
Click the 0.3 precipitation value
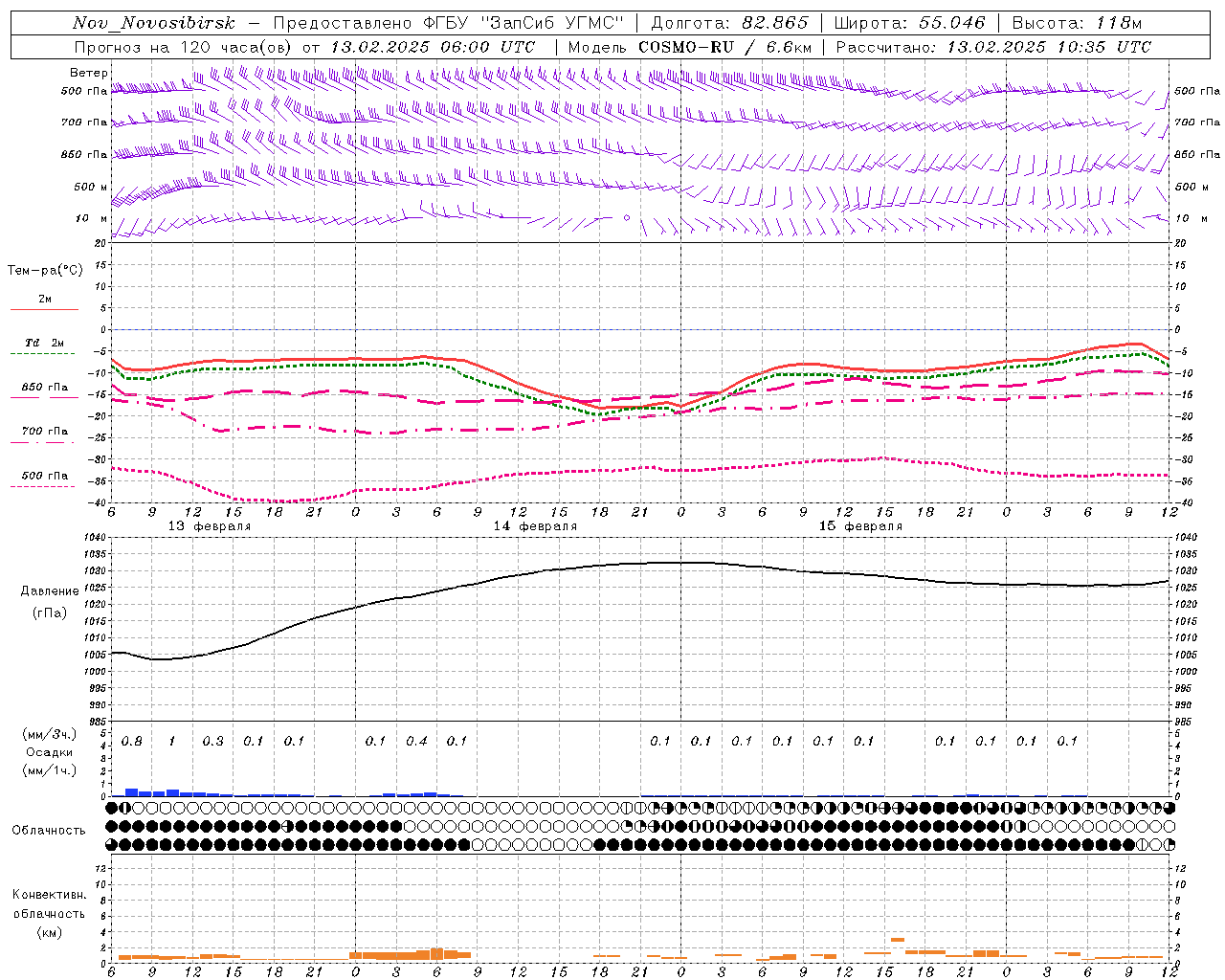[x=212, y=742]
